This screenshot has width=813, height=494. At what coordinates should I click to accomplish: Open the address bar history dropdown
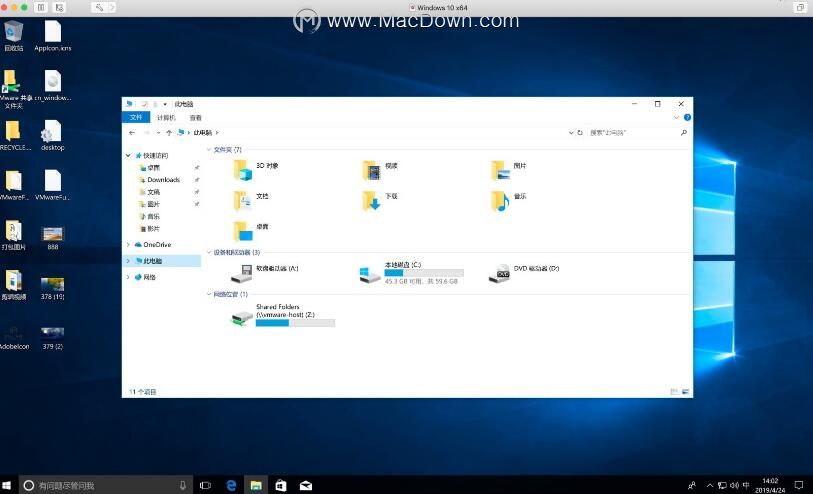pyautogui.click(x=571, y=133)
